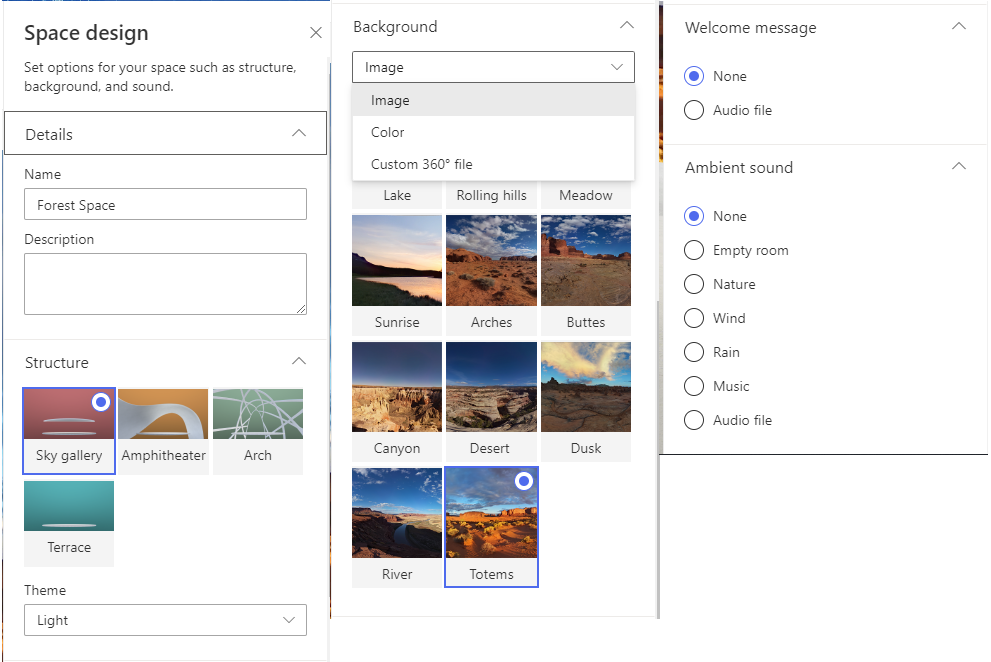The image size is (991, 662).
Task: Select the Dusk background image
Action: coord(585,386)
